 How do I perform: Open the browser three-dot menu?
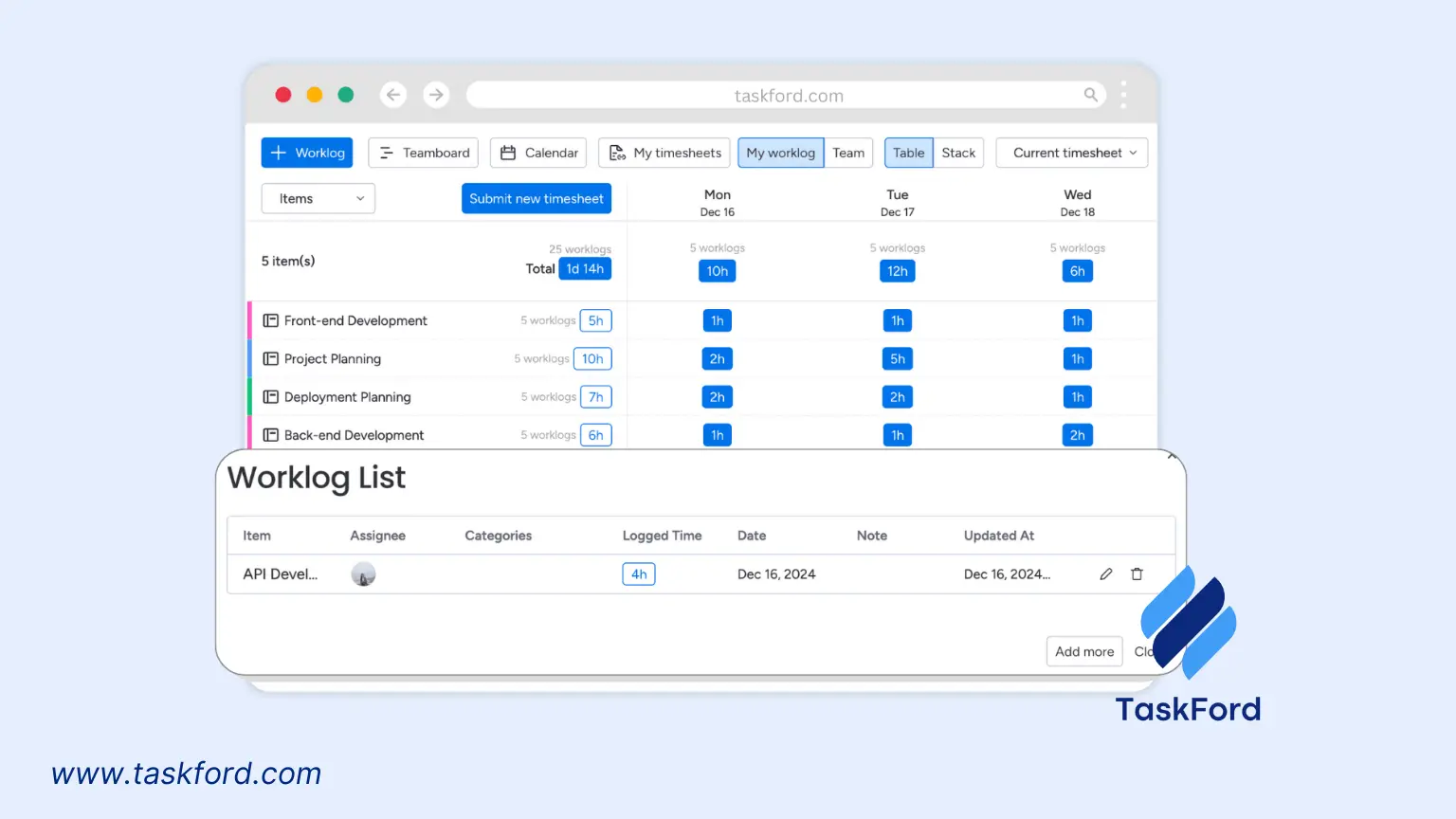(x=1124, y=95)
